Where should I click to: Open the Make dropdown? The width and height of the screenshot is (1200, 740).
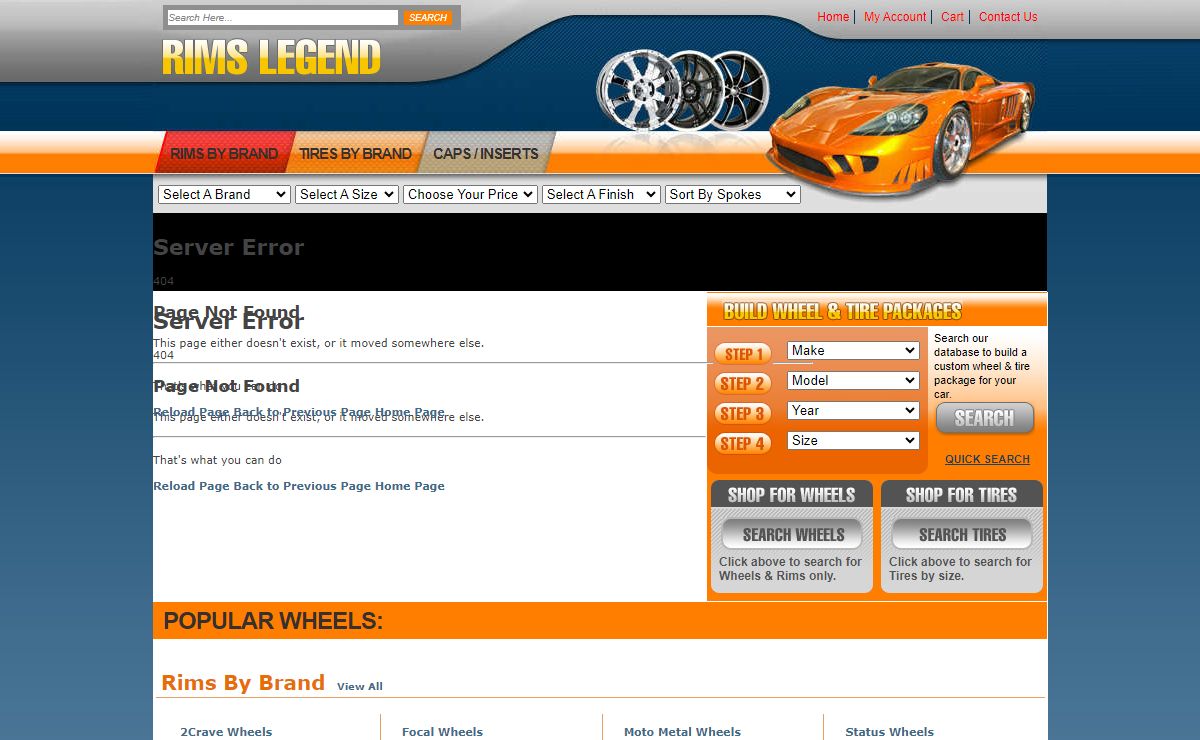coord(853,350)
